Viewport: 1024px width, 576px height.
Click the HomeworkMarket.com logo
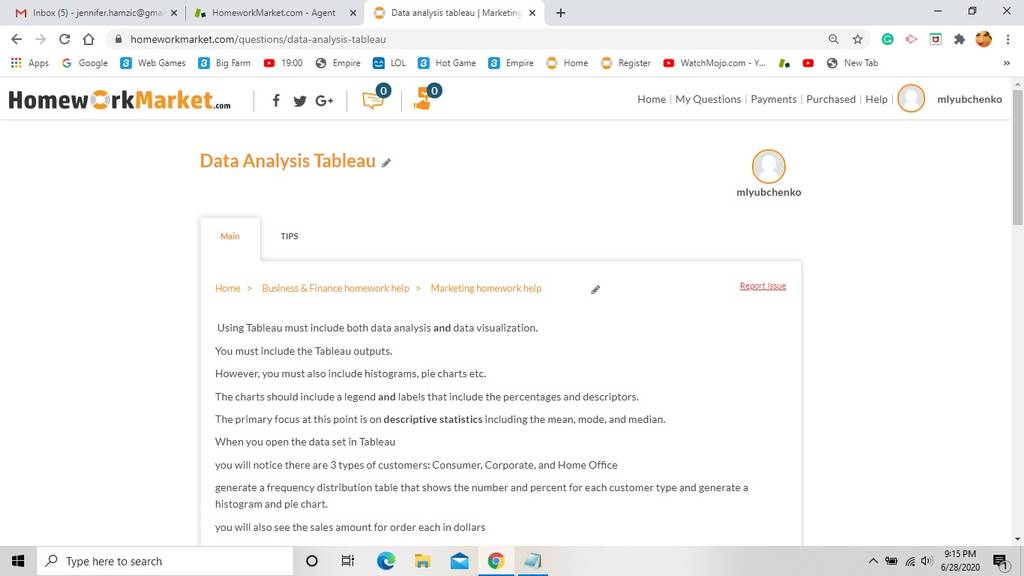click(x=120, y=100)
